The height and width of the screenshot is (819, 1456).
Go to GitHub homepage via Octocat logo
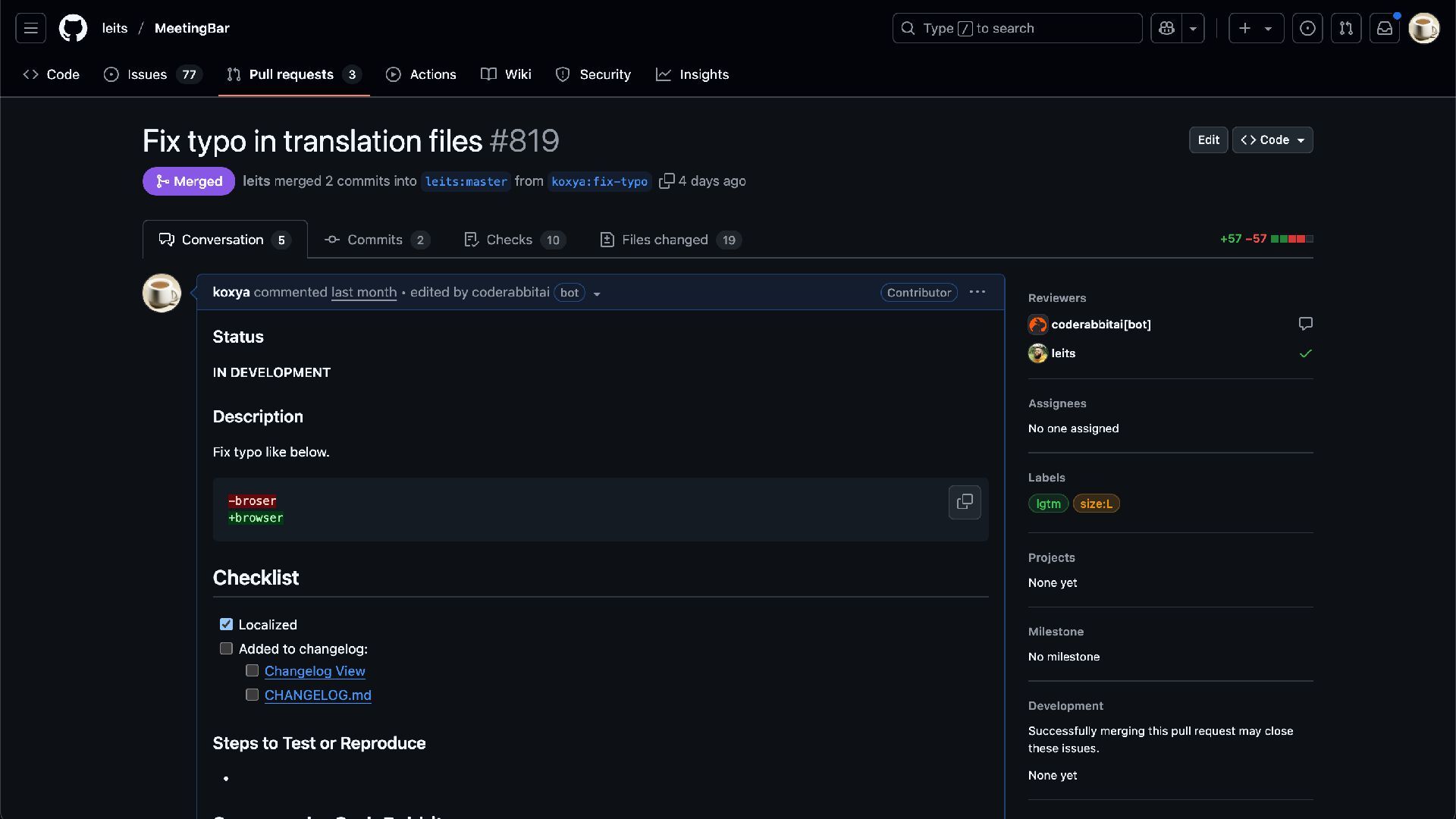coord(73,28)
